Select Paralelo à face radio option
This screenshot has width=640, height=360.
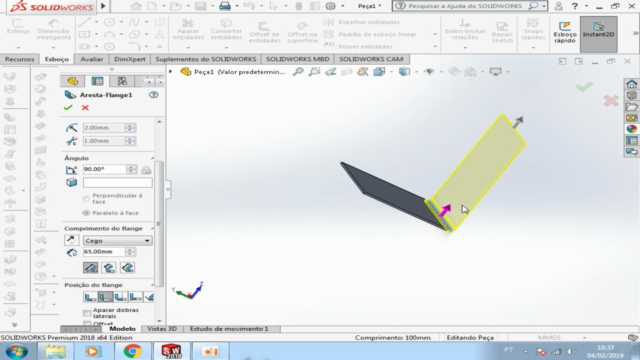[x=86, y=213]
